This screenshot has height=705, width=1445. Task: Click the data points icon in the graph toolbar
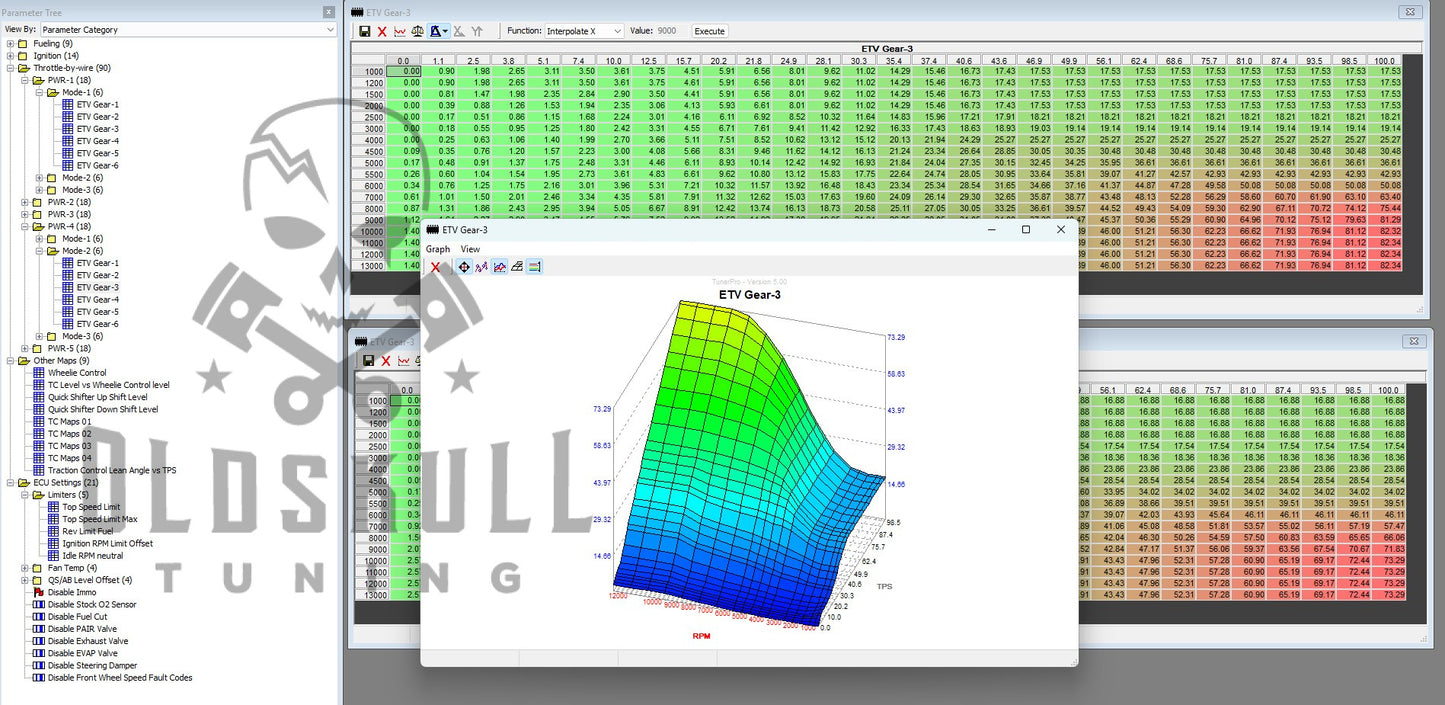[481, 267]
